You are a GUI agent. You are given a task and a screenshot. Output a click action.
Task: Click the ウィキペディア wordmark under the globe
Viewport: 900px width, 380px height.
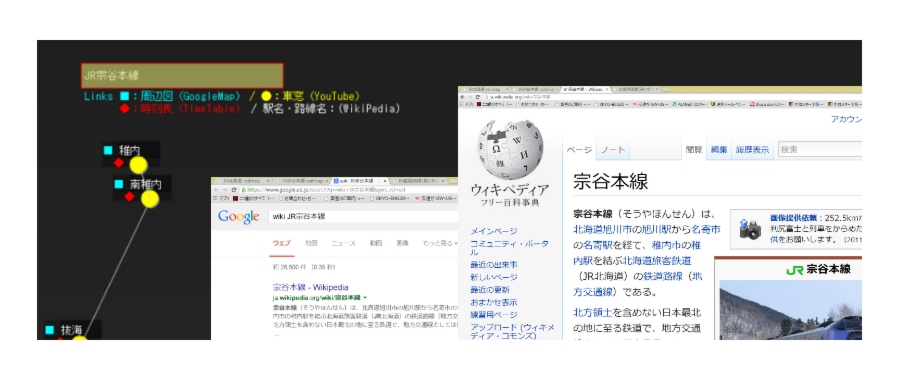pos(509,190)
